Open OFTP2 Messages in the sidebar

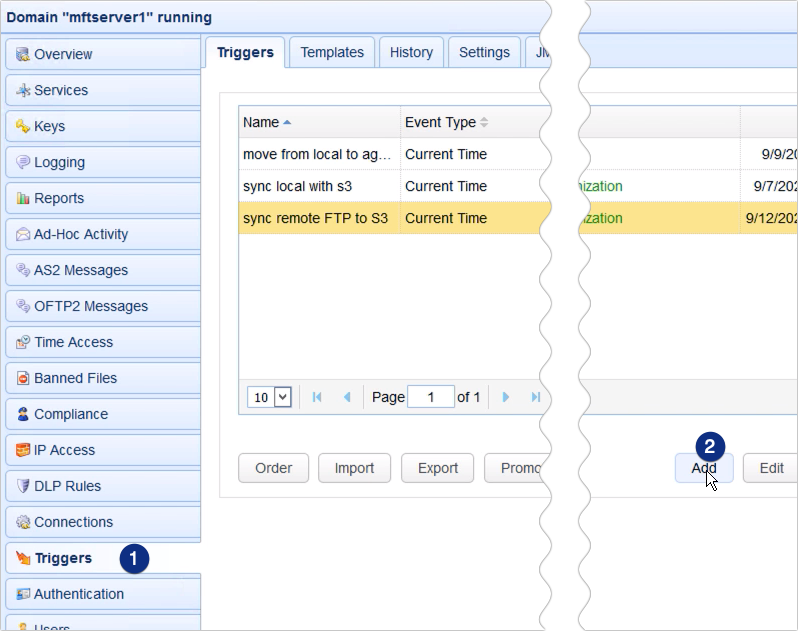[x=103, y=306]
